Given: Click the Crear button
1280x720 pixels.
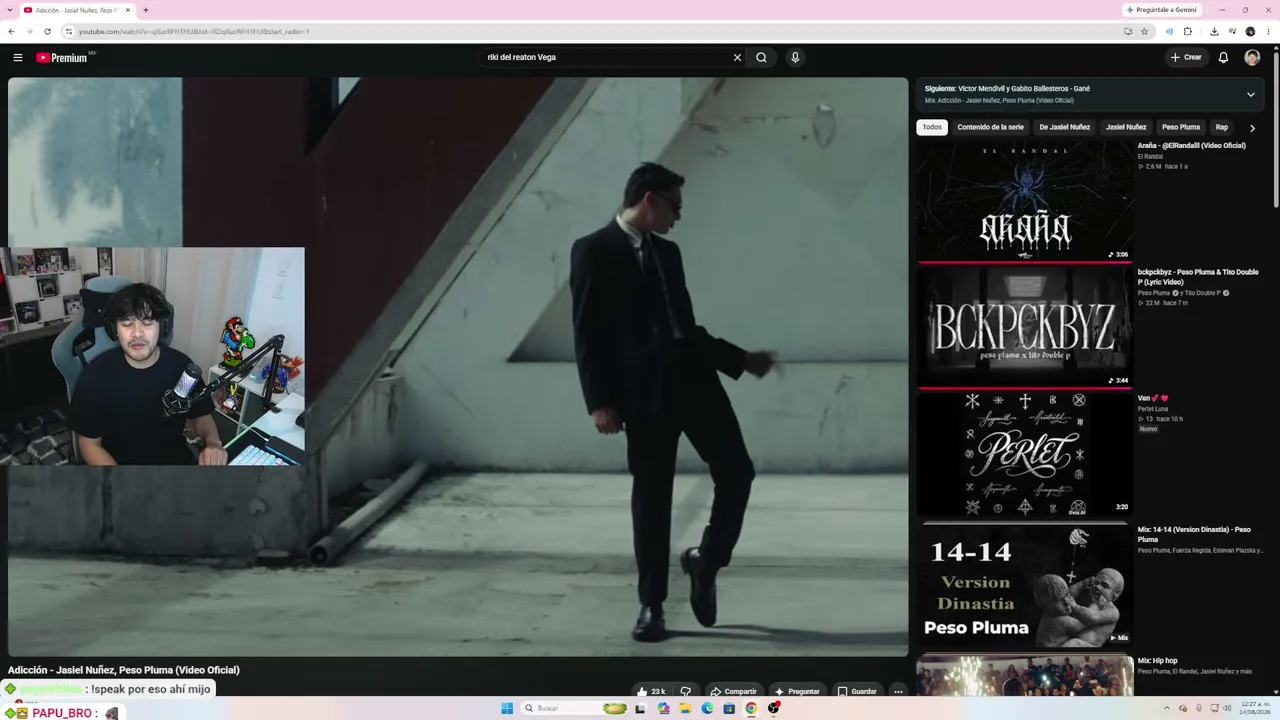Looking at the screenshot, I should pyautogui.click(x=1186, y=58).
